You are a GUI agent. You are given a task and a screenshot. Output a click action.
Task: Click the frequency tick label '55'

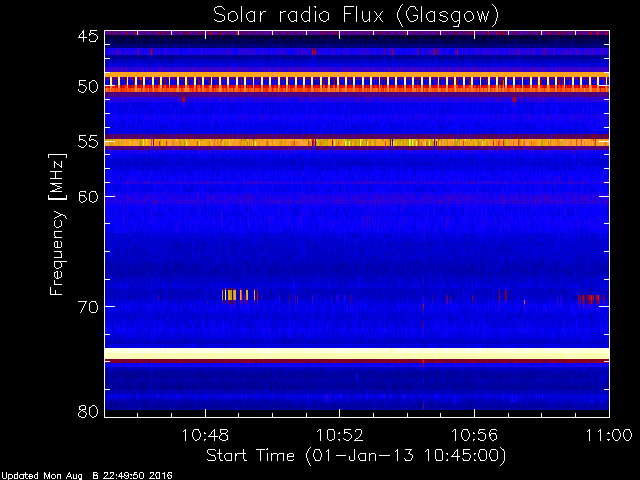pos(88,142)
